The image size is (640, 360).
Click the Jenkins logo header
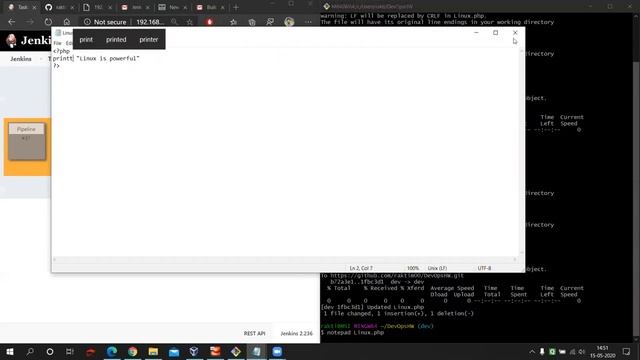point(29,40)
